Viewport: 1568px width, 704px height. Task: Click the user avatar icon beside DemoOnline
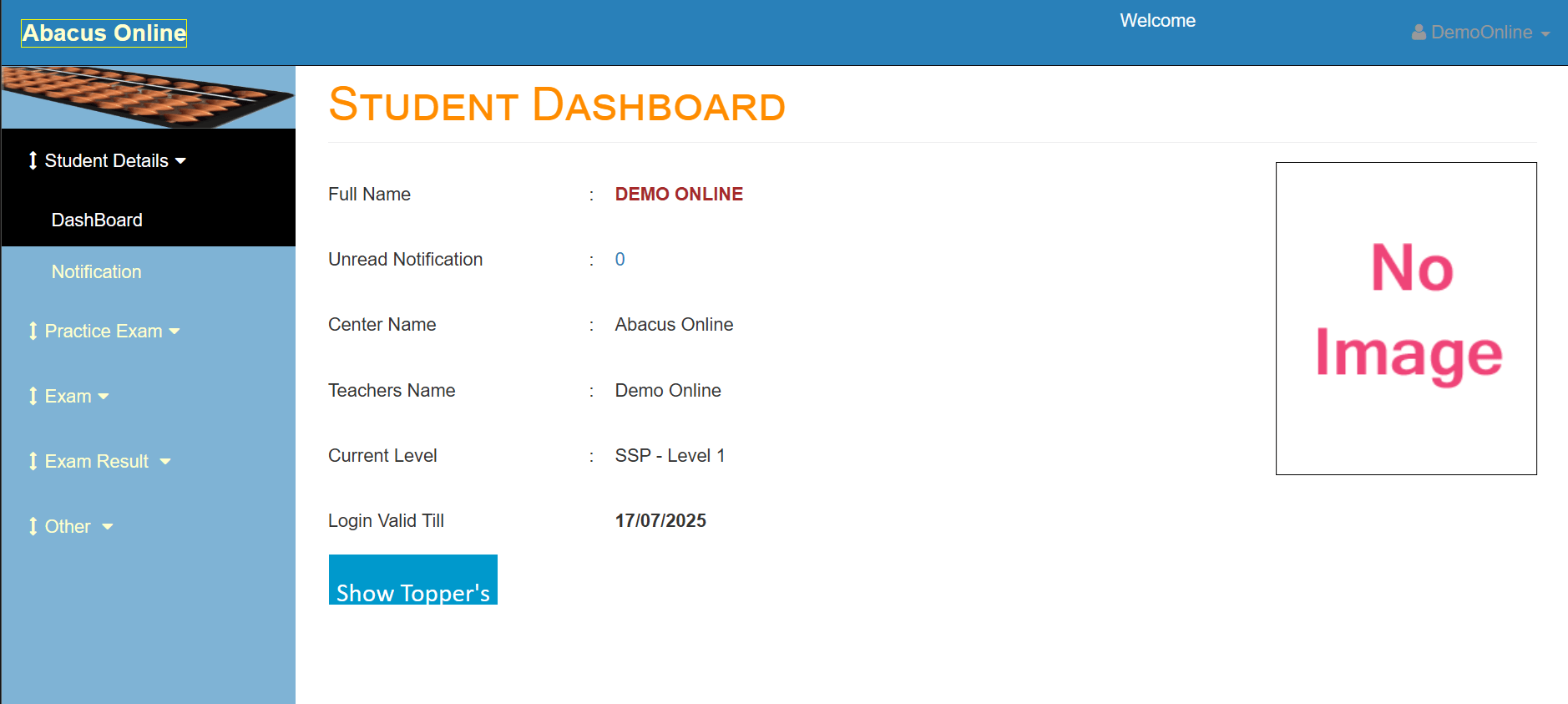[x=1419, y=33]
